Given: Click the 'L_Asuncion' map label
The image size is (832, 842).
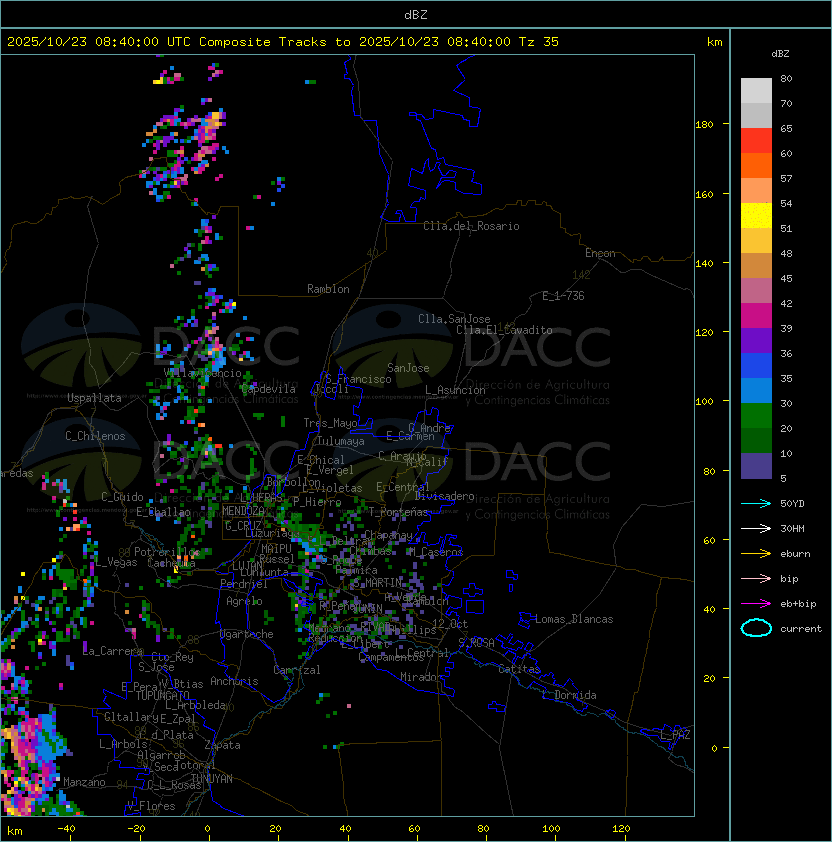Looking at the screenshot, I should (x=455, y=390).
